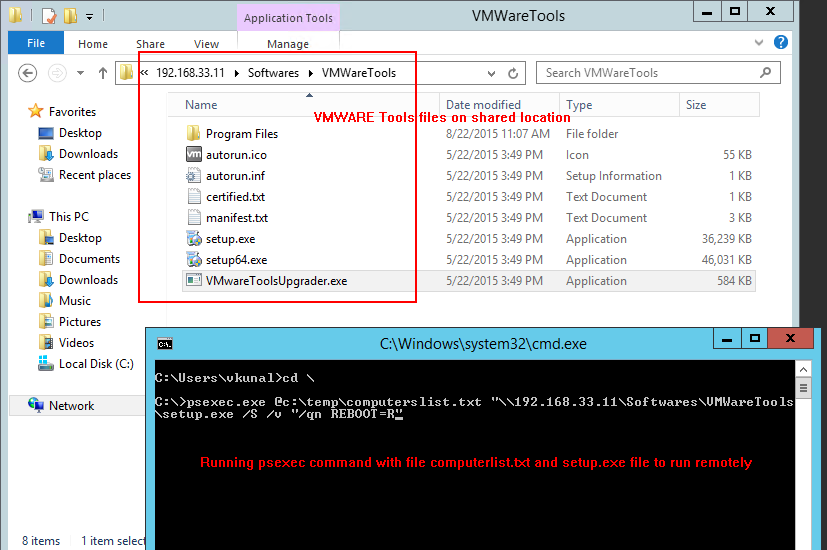Select This PC in navigation pane
Viewport: 827px width, 550px height.
point(69,217)
